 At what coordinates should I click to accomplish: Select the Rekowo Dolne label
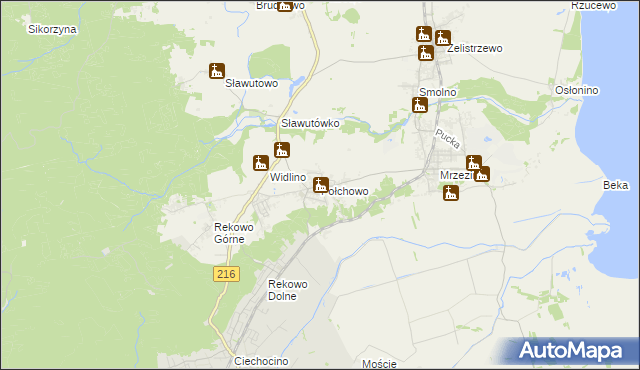click(x=287, y=290)
